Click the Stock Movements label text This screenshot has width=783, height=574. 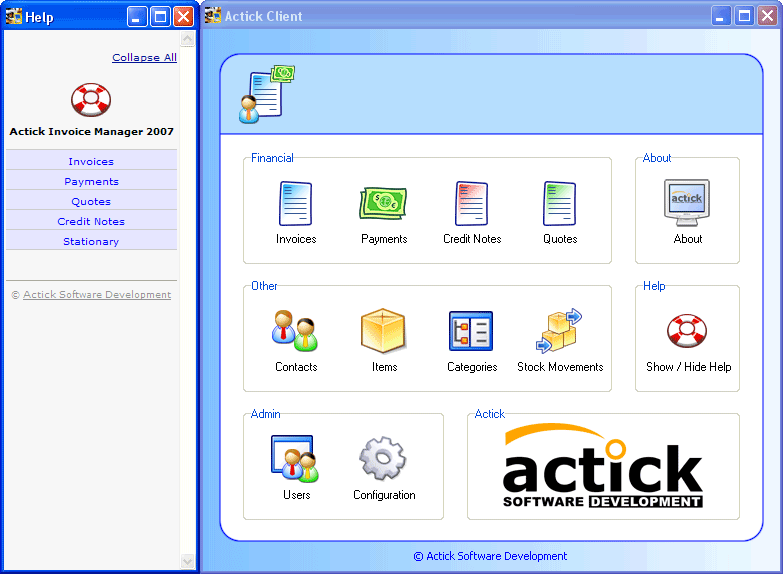pyautogui.click(x=560, y=367)
